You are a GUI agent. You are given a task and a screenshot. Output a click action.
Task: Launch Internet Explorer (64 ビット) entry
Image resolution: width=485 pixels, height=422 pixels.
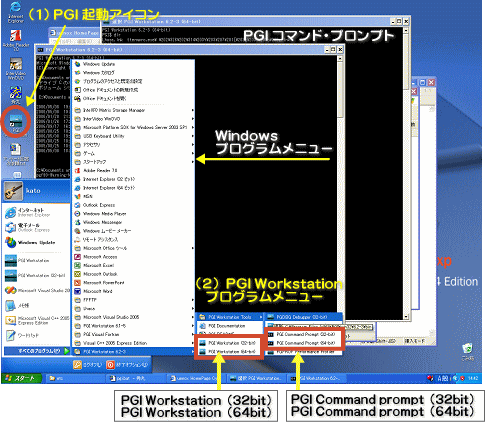point(133,188)
